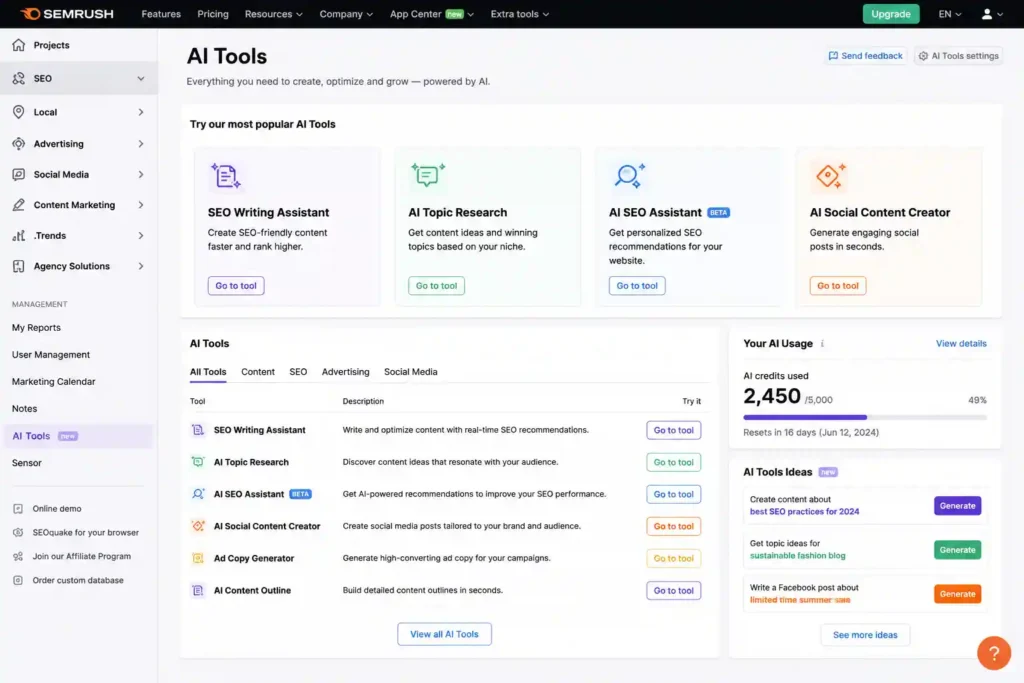Click the AI Social Content Creator card icon
This screenshot has height=683, width=1024.
point(830,176)
